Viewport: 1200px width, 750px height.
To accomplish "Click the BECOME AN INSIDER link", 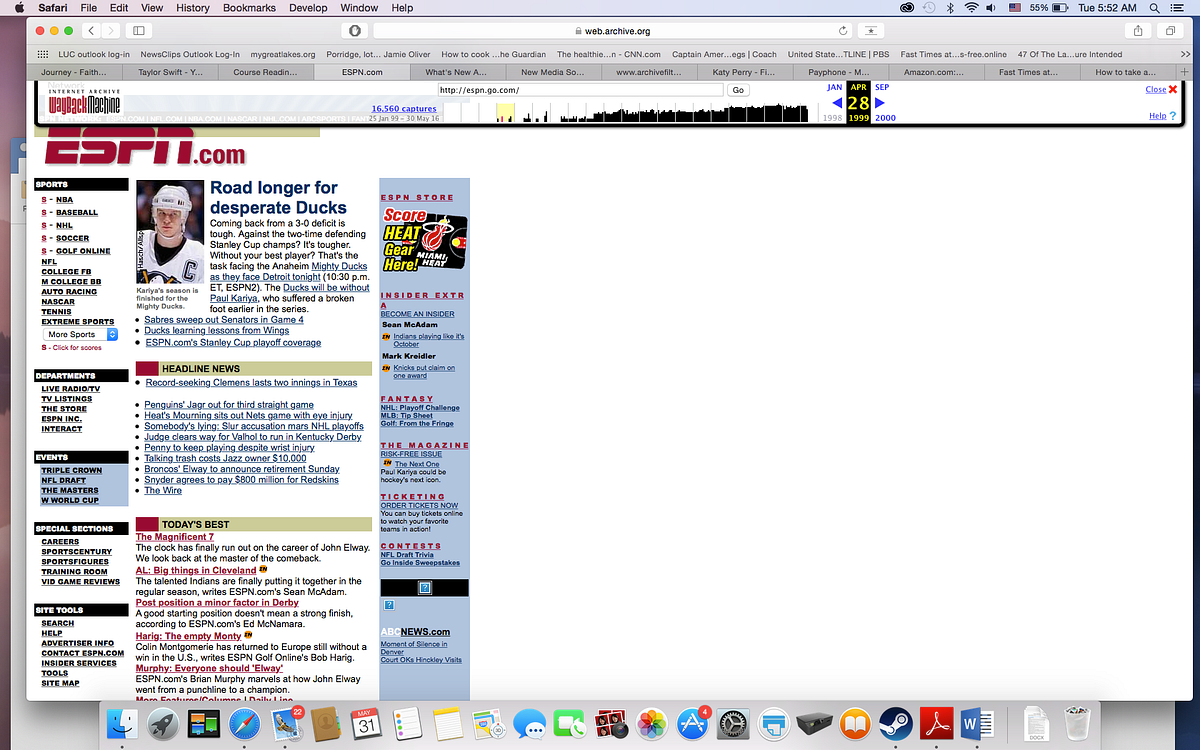I will [x=417, y=314].
